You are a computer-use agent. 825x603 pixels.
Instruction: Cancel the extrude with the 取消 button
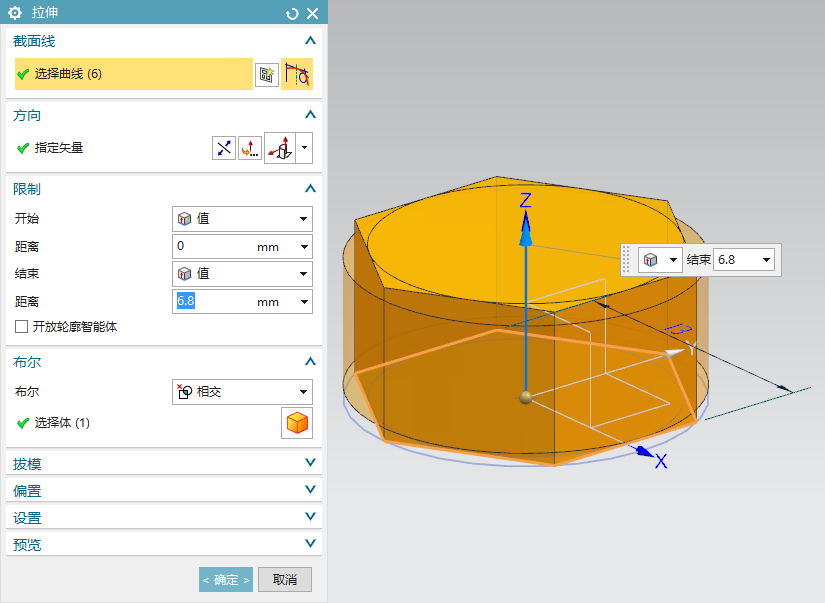pos(285,579)
